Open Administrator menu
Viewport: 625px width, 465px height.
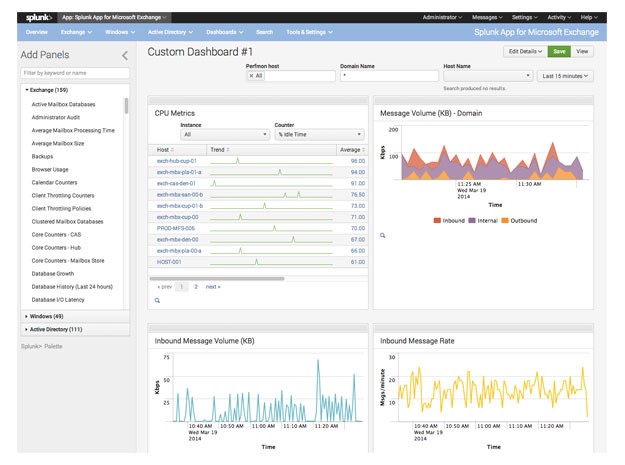pyautogui.click(x=442, y=17)
